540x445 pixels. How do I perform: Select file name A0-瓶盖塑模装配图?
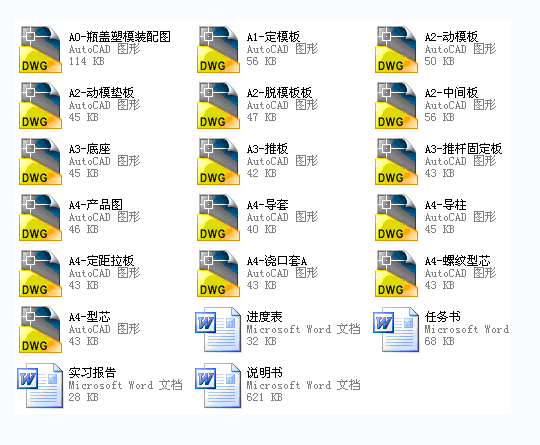click(x=120, y=37)
